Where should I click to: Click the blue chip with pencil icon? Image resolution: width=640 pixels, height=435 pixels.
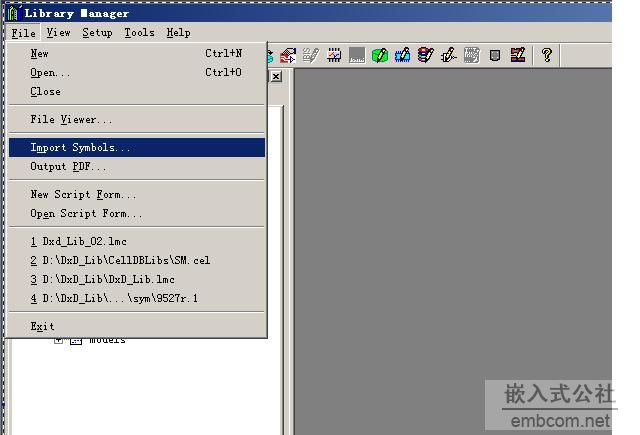click(x=403, y=56)
